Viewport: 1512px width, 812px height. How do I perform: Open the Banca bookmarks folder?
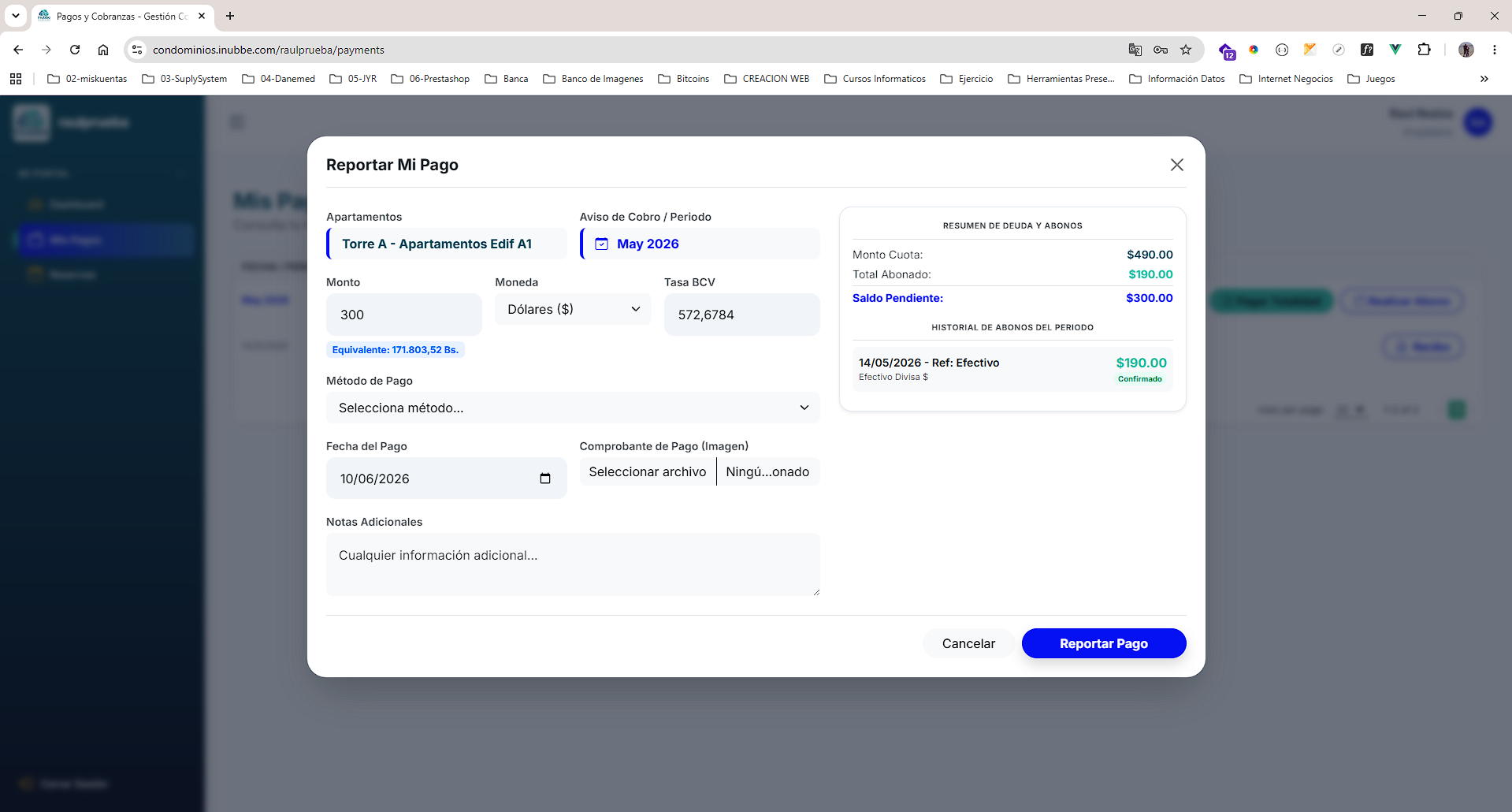507,79
